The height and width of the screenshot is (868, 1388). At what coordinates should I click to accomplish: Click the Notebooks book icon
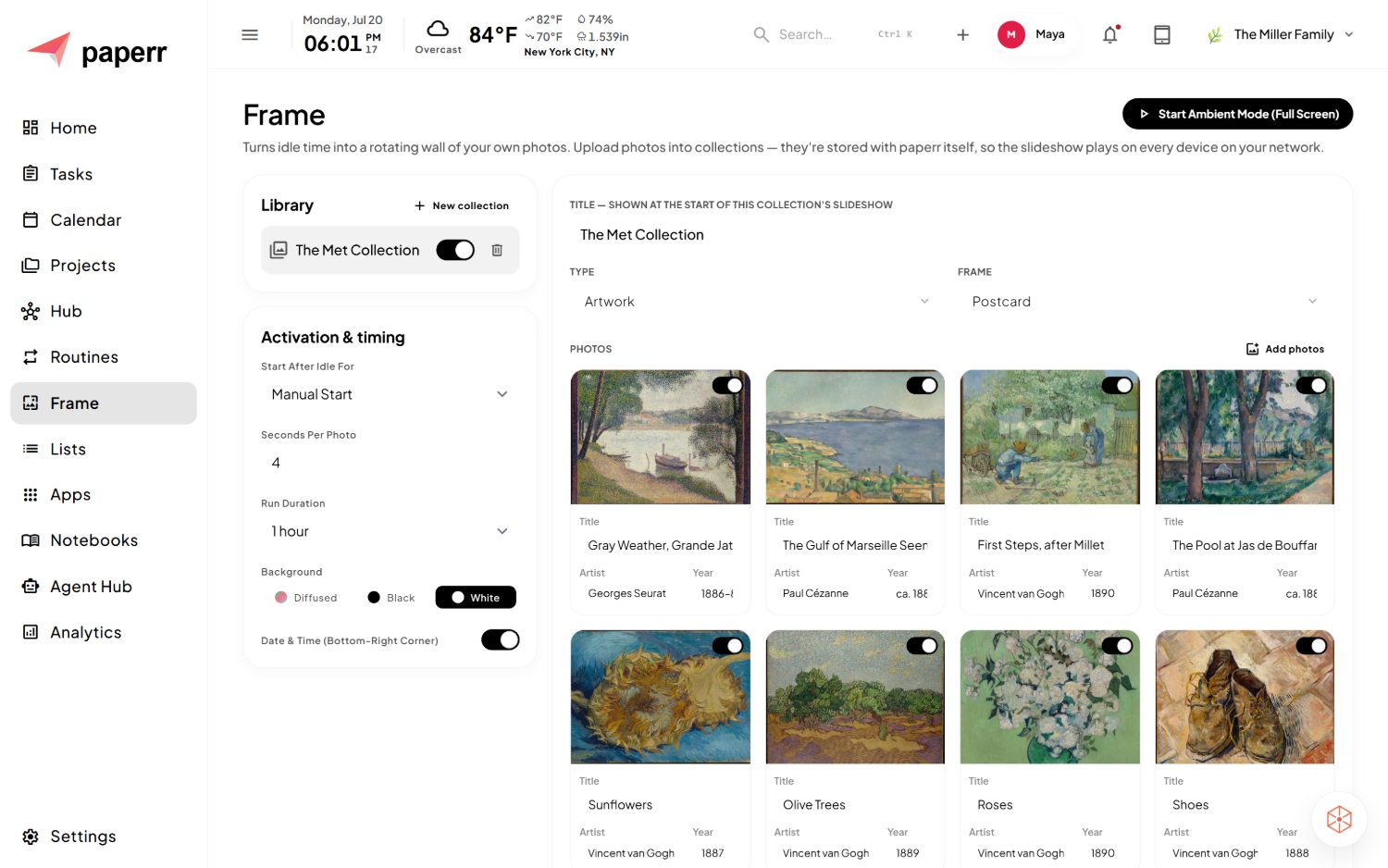tap(31, 540)
